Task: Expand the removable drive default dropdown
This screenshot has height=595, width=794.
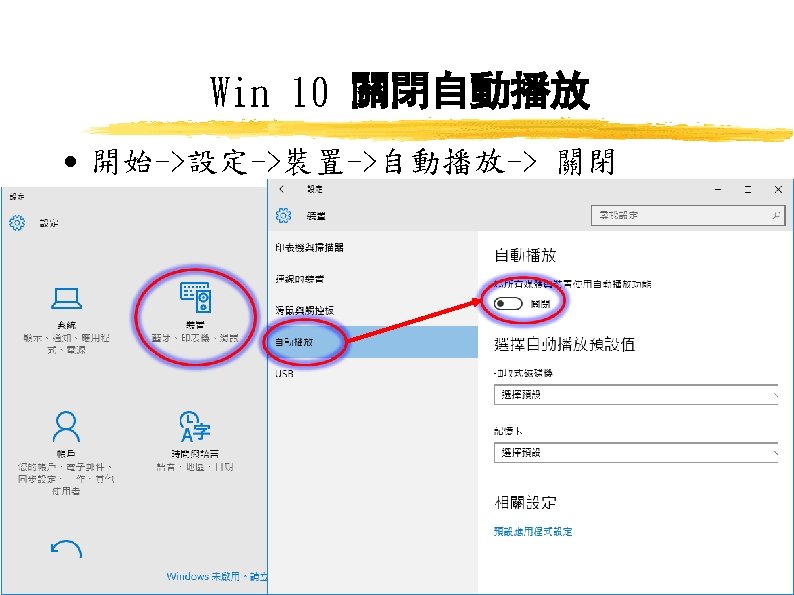Action: coord(636,394)
